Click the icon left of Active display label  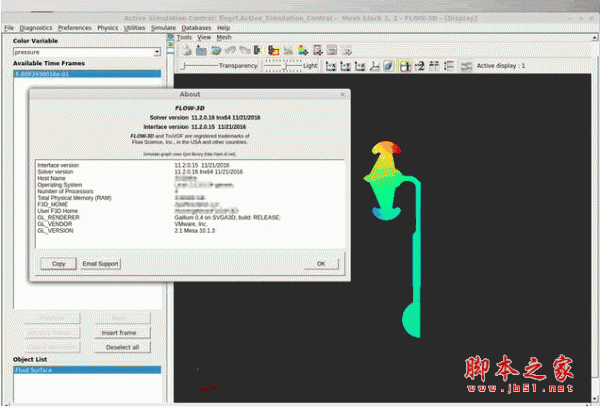[x=466, y=66]
